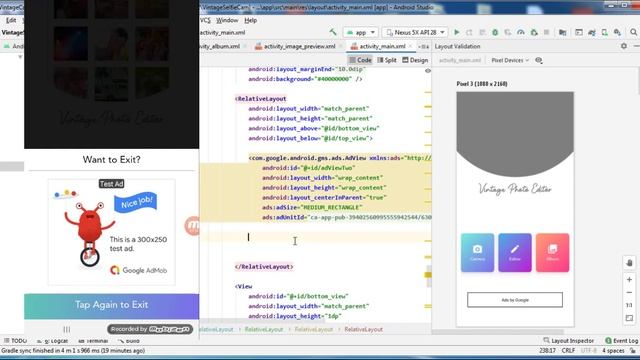Open the Help menu
This screenshot has height=360, width=640.
tap(251, 20)
